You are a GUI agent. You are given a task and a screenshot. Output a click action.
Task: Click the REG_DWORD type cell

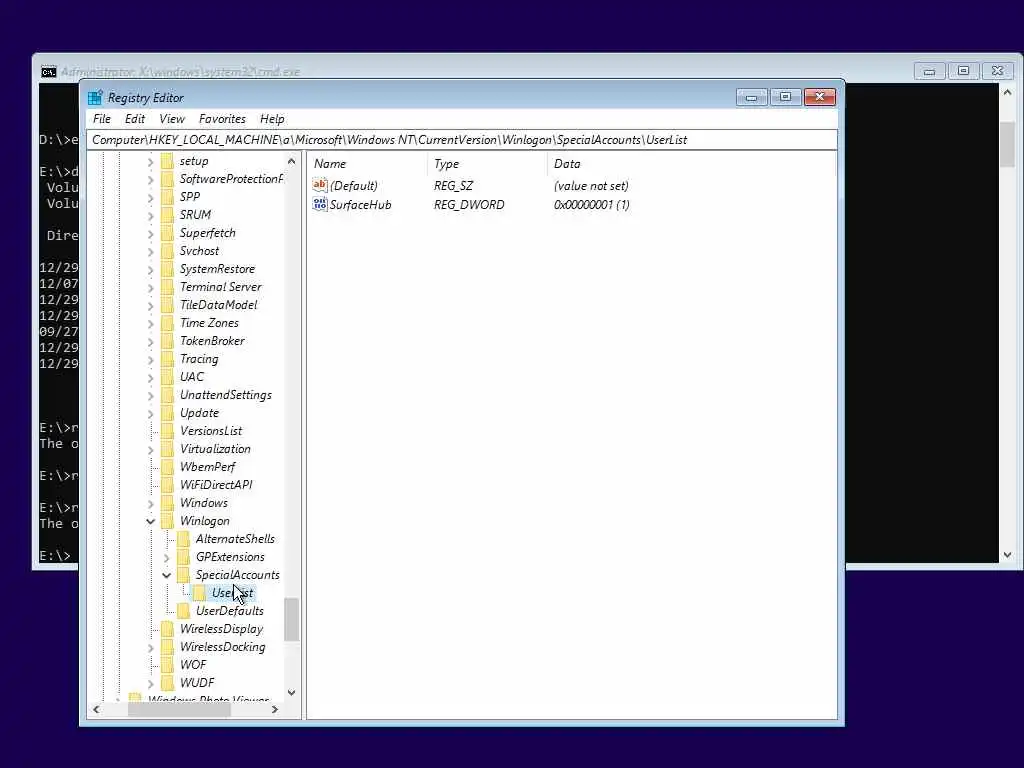click(469, 204)
